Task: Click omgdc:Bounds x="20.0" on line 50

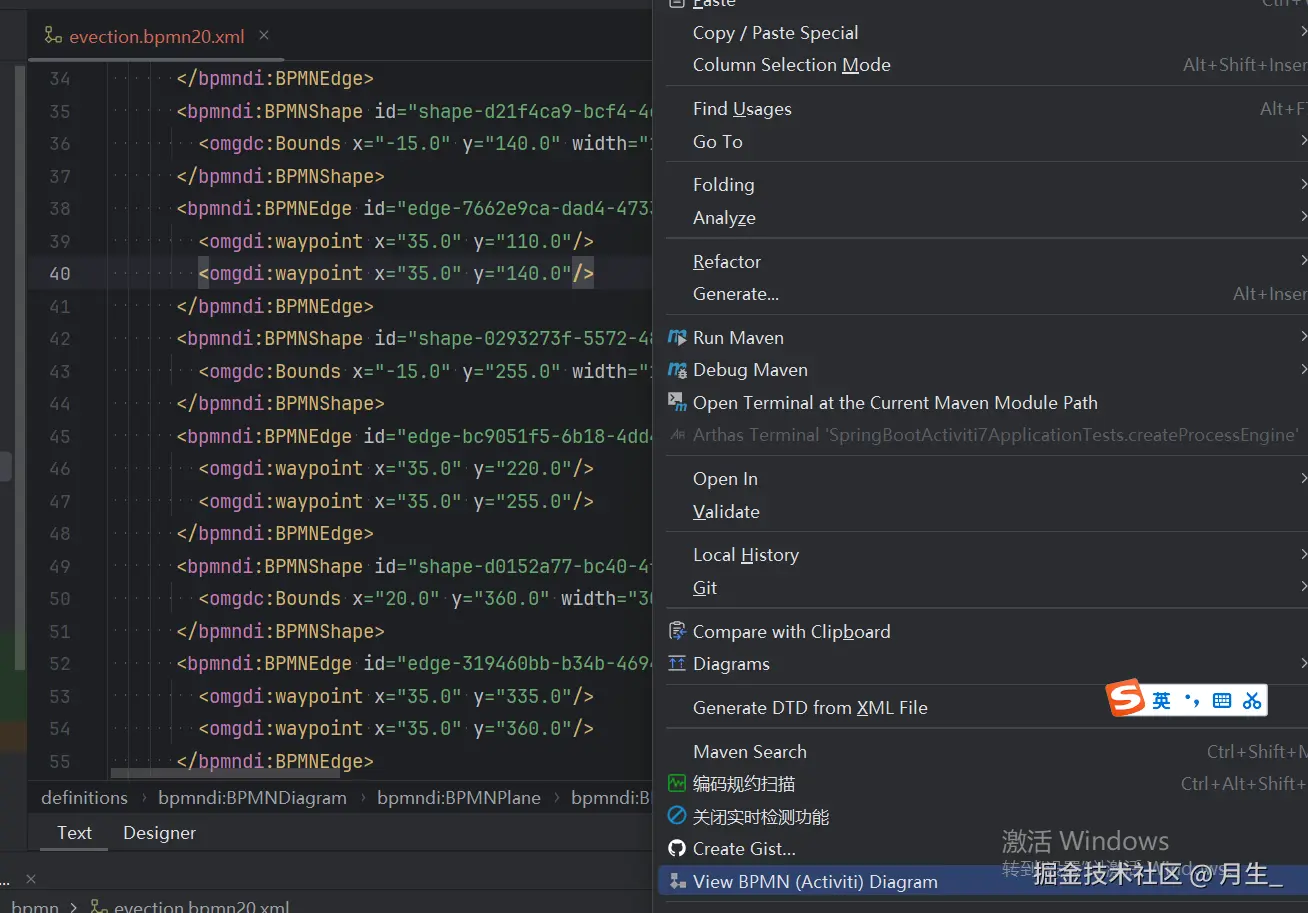Action: [396, 599]
